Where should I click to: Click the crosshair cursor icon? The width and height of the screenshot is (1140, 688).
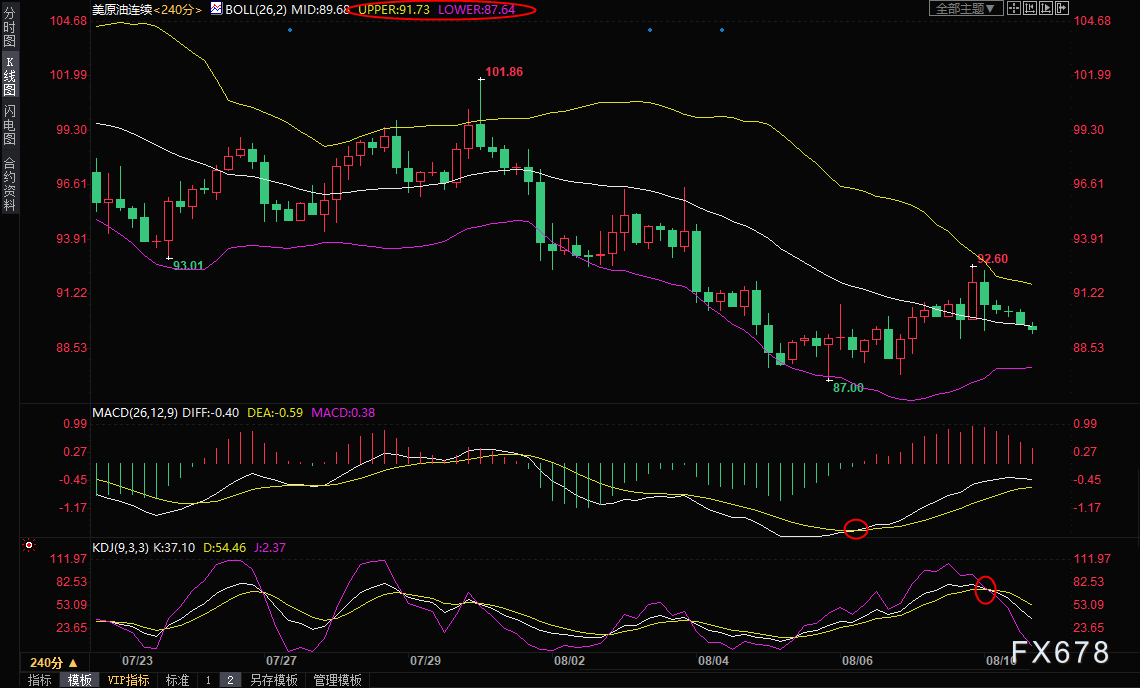1013,9
